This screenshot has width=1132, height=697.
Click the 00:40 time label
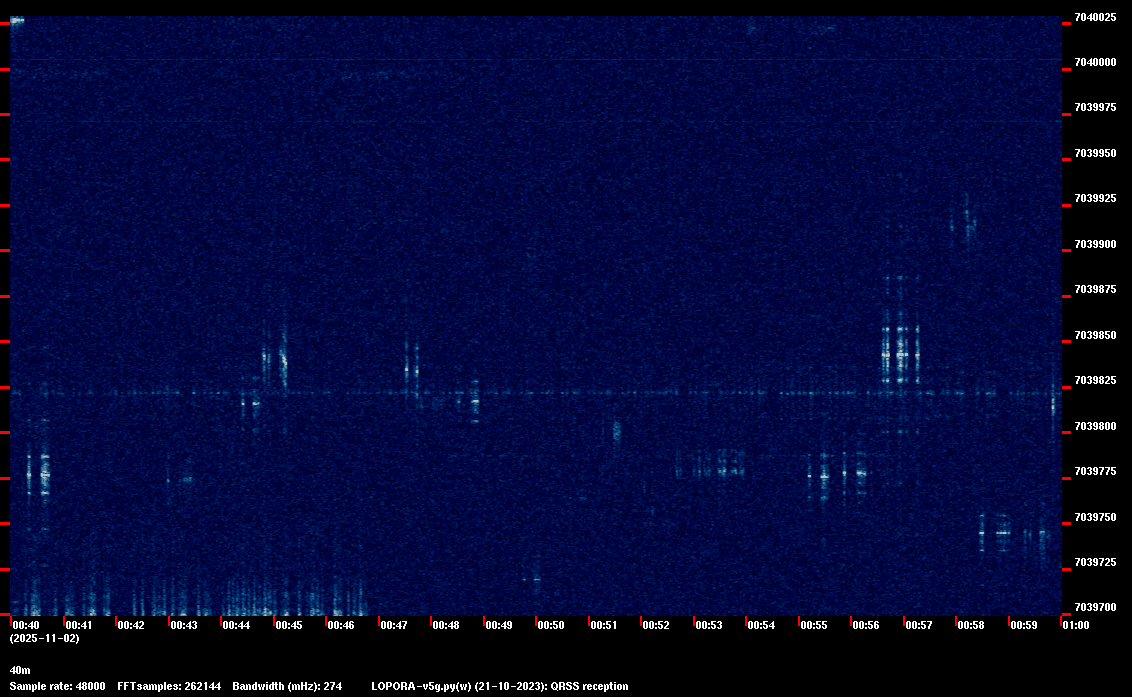click(x=26, y=625)
